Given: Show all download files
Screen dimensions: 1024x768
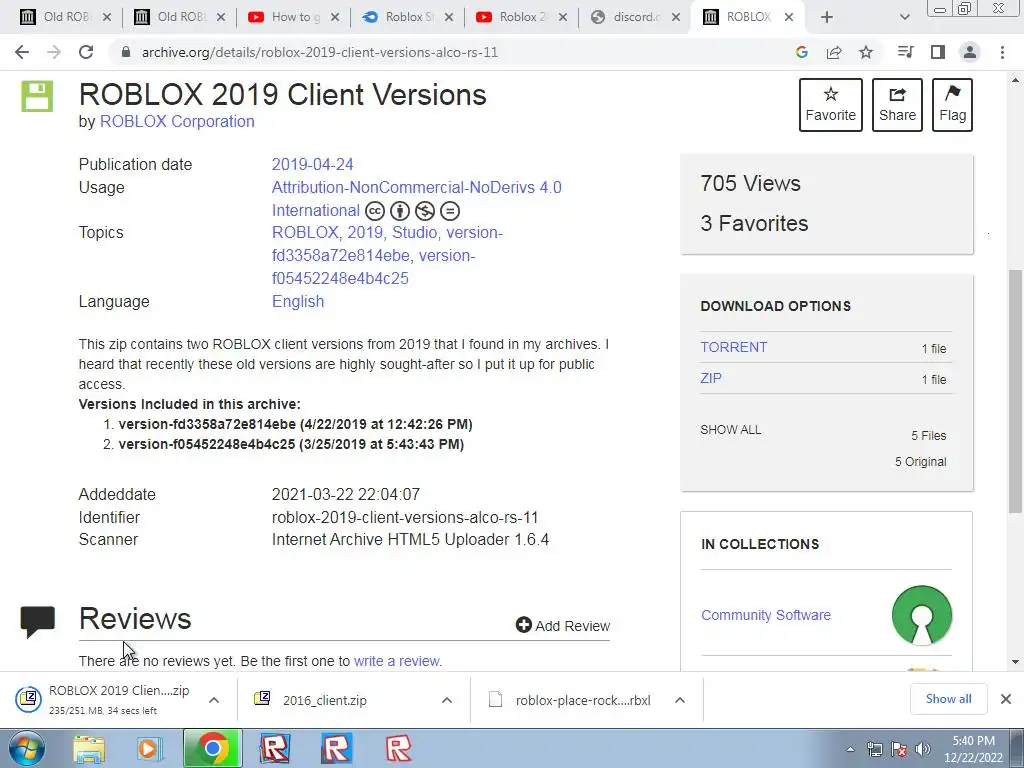Looking at the screenshot, I should click(x=731, y=430).
